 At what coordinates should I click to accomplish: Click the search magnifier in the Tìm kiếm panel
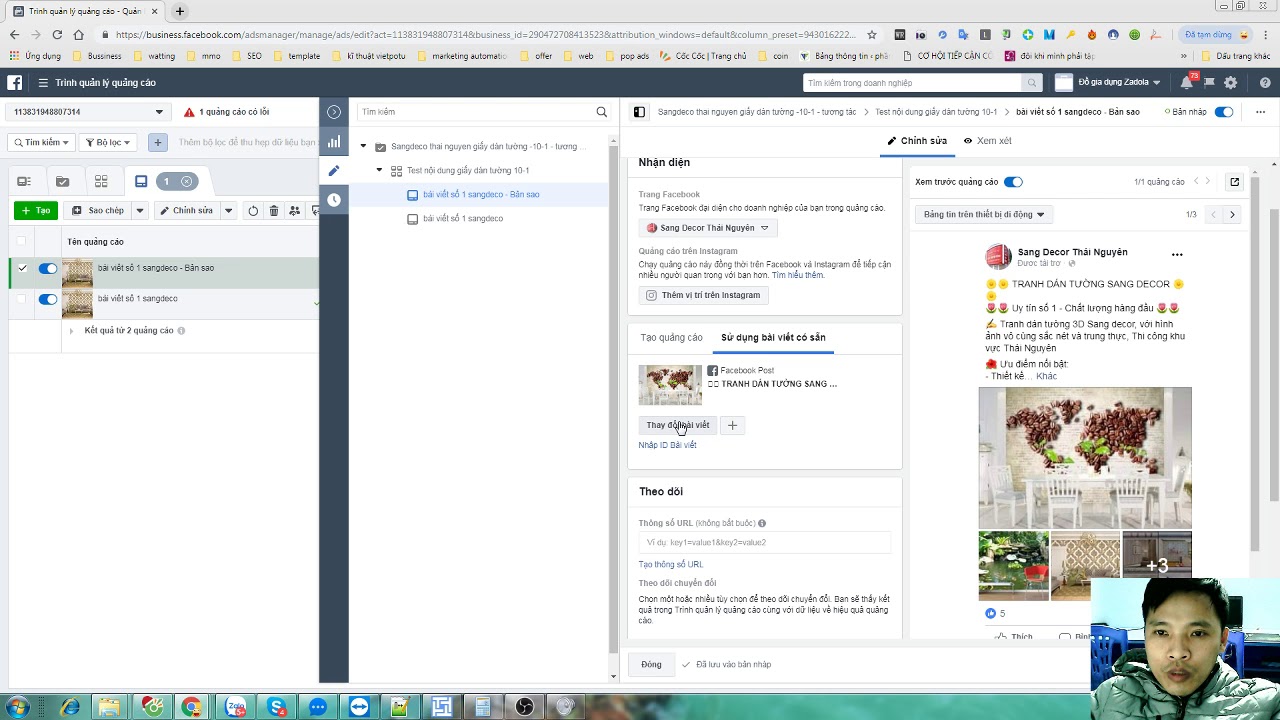tap(602, 112)
